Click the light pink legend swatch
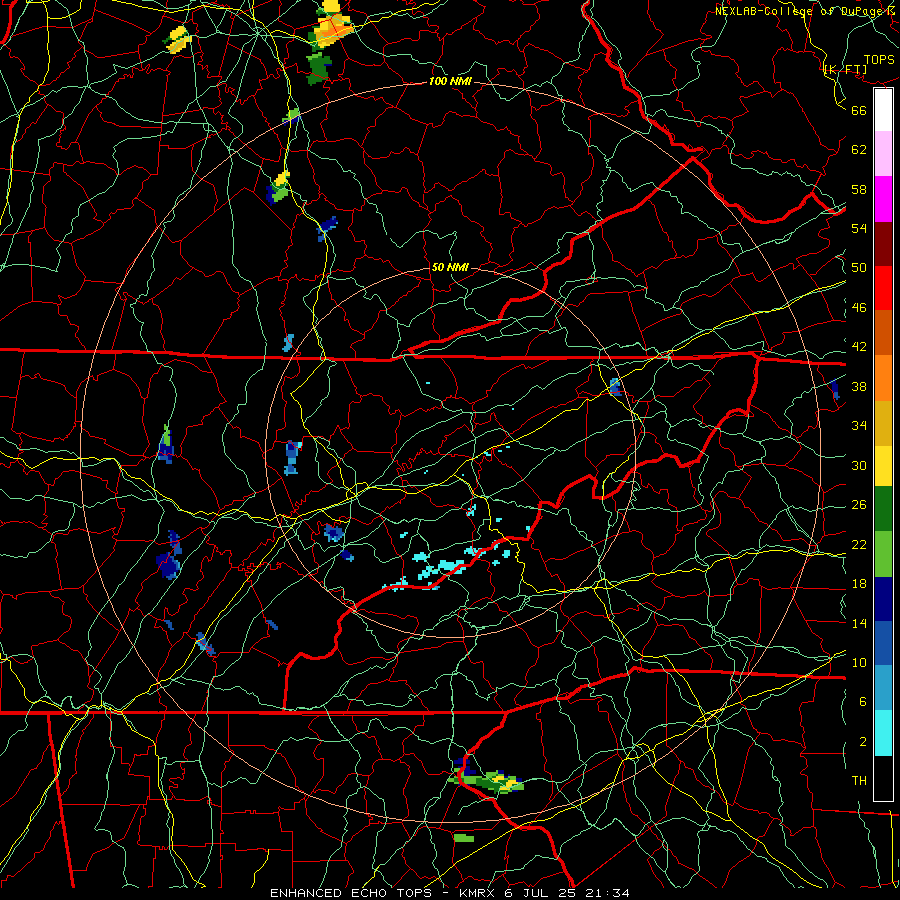Image resolution: width=900 pixels, height=900 pixels. point(883,154)
